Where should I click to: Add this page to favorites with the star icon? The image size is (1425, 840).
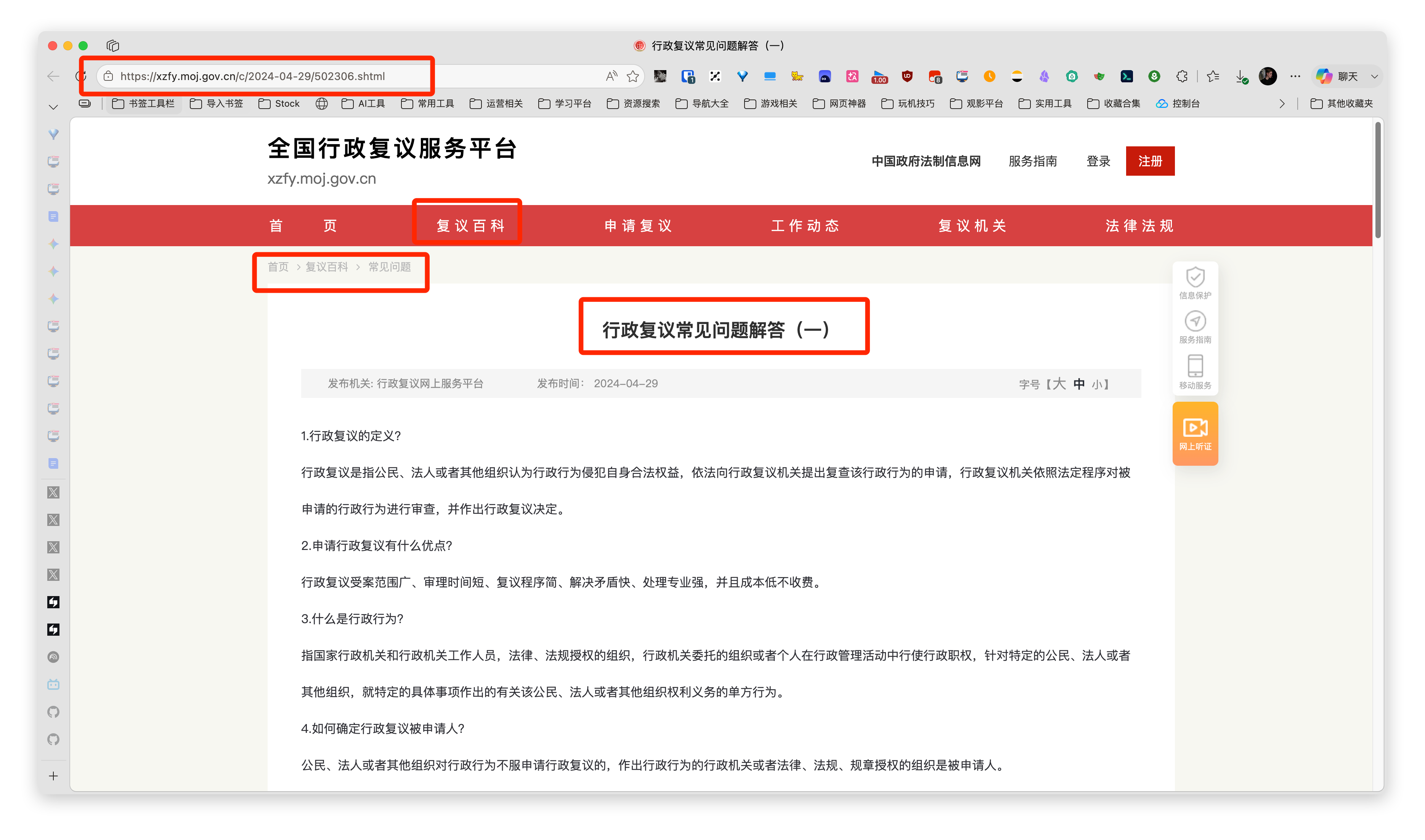(633, 76)
